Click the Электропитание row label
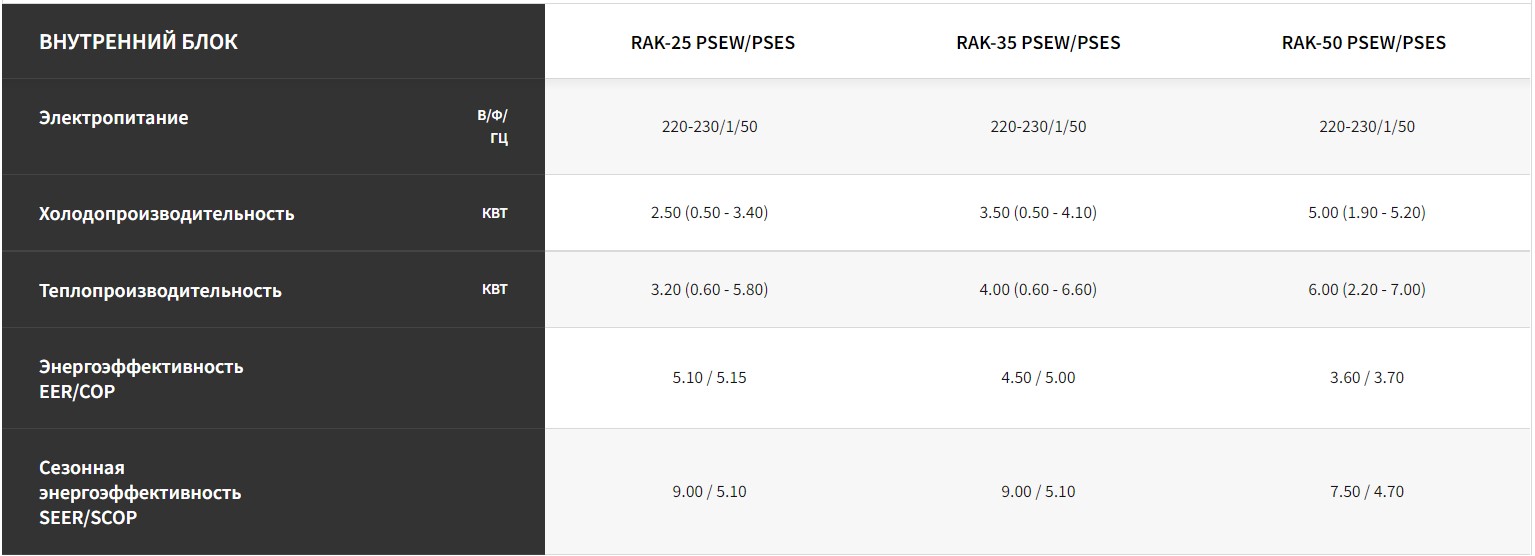Screen dimensions: 1535x556 (113, 117)
